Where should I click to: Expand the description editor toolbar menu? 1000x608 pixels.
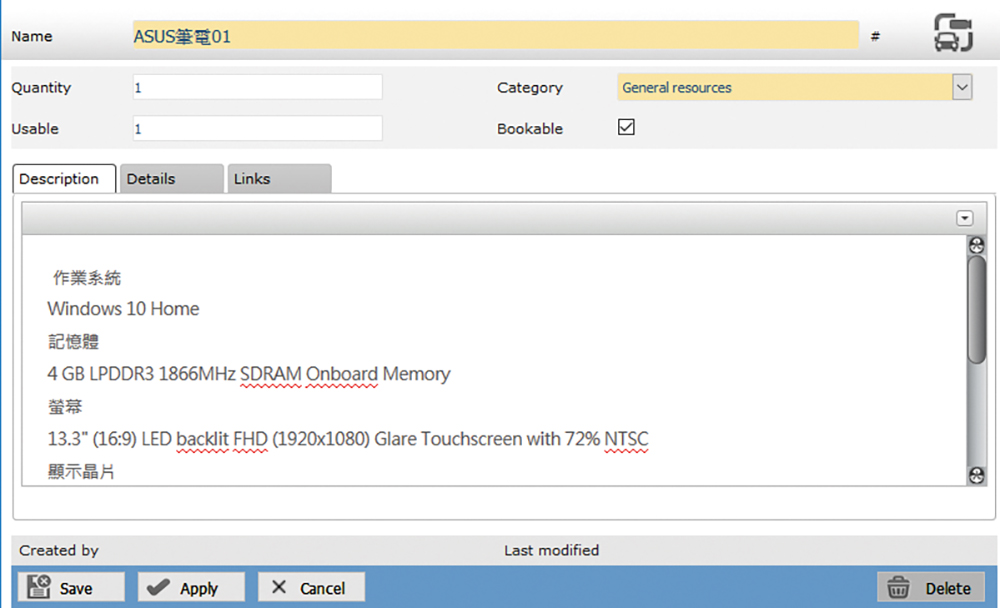[964, 218]
